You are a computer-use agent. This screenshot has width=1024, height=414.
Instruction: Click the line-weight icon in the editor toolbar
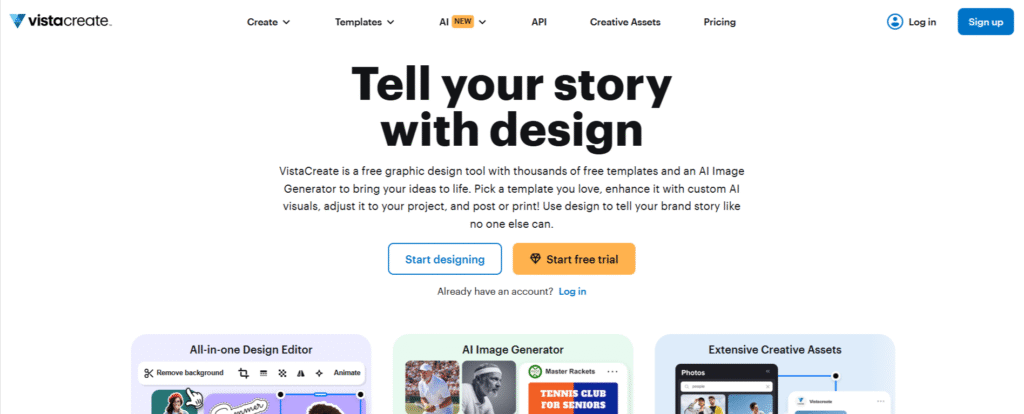tap(264, 373)
